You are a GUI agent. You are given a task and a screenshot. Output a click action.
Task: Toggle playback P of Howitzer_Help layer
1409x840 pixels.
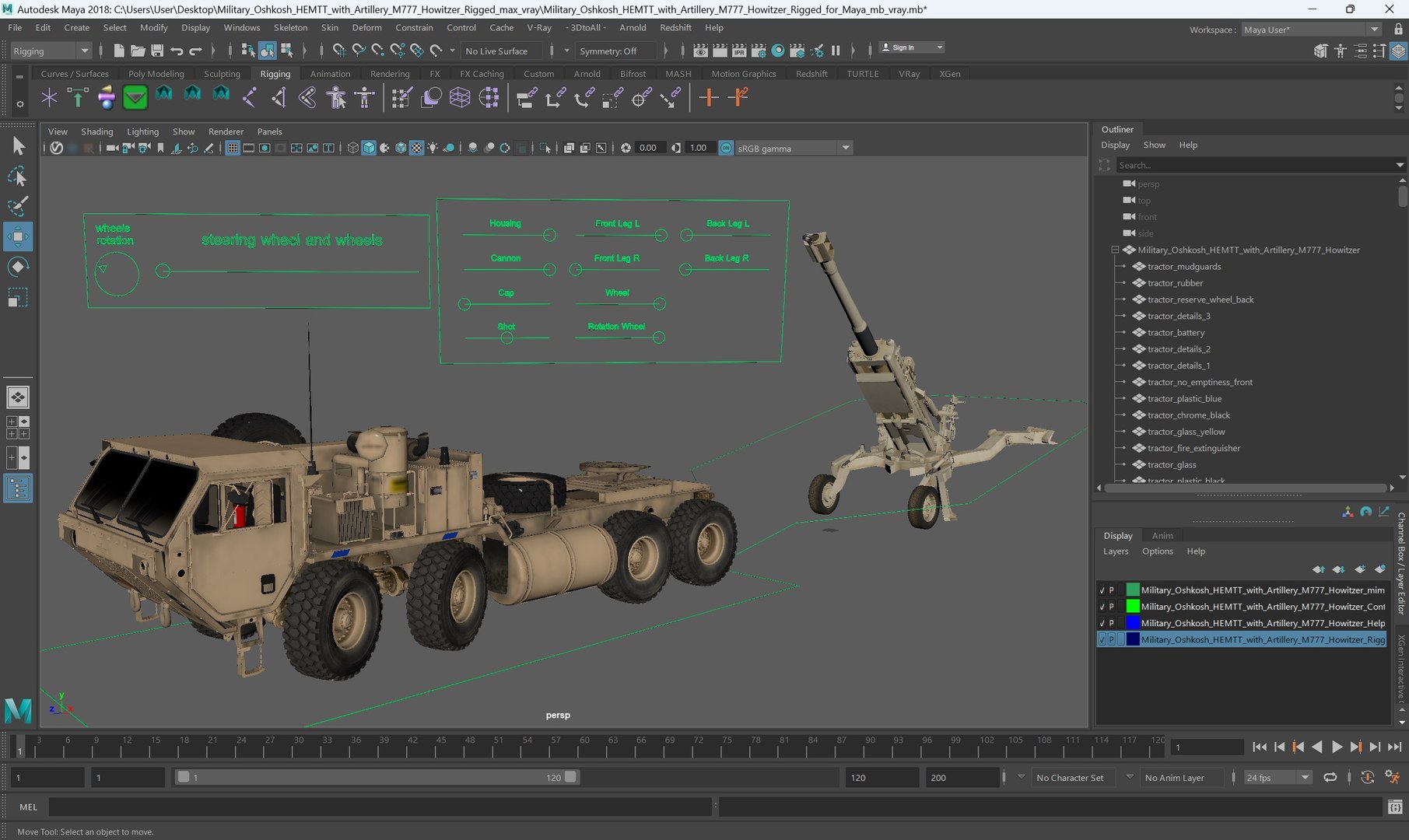pos(1111,623)
